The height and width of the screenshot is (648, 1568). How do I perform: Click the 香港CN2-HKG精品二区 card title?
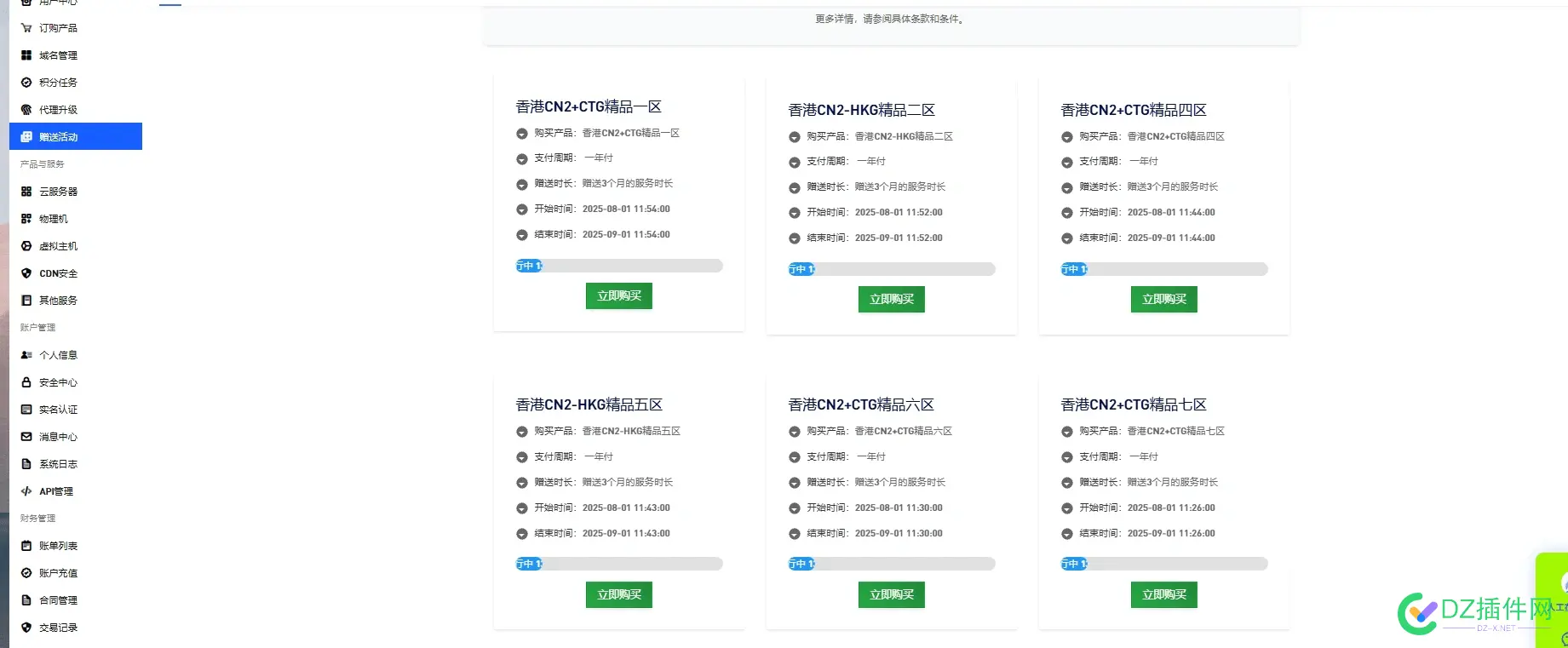862,110
